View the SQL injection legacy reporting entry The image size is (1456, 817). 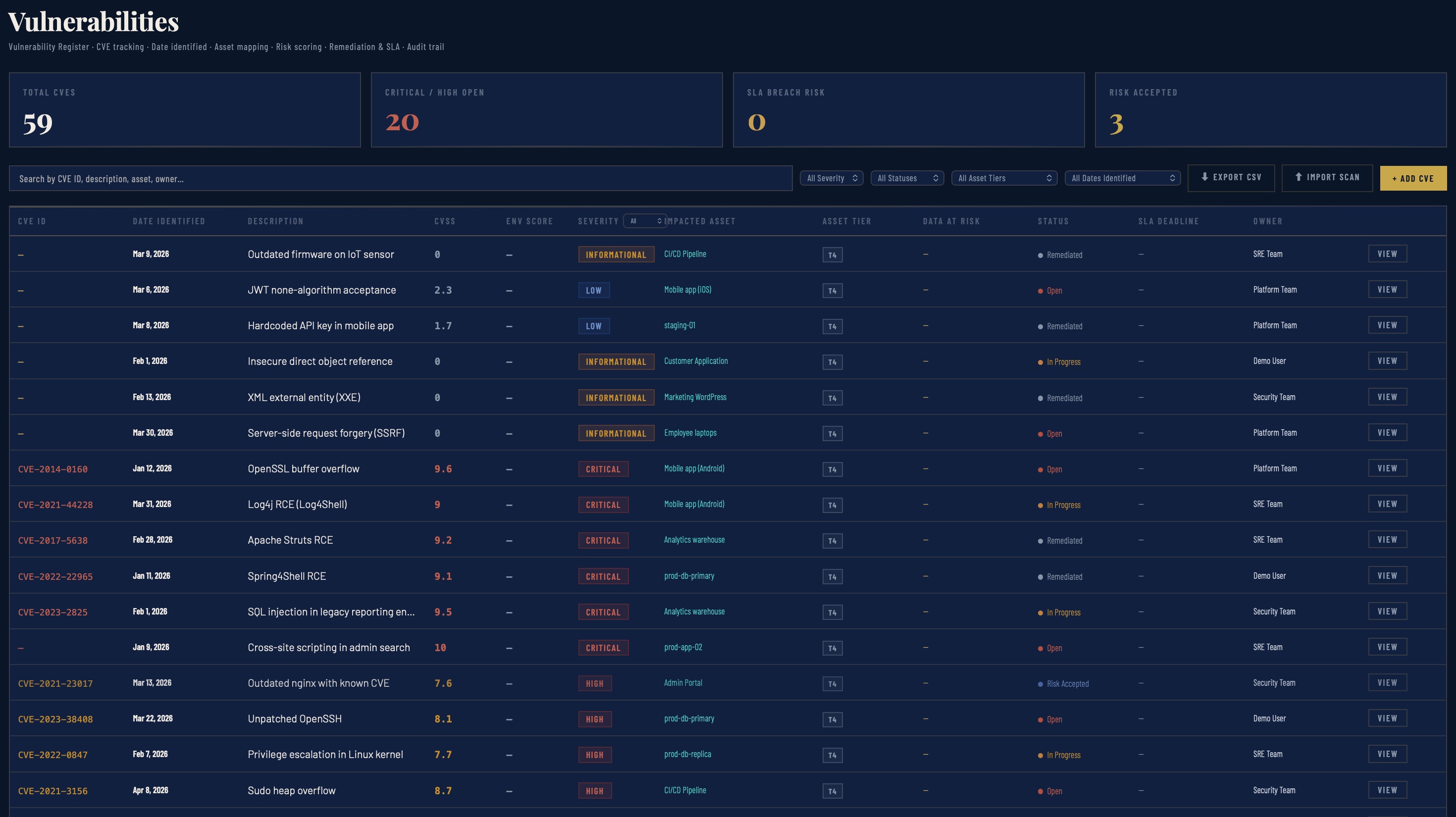coord(1387,611)
